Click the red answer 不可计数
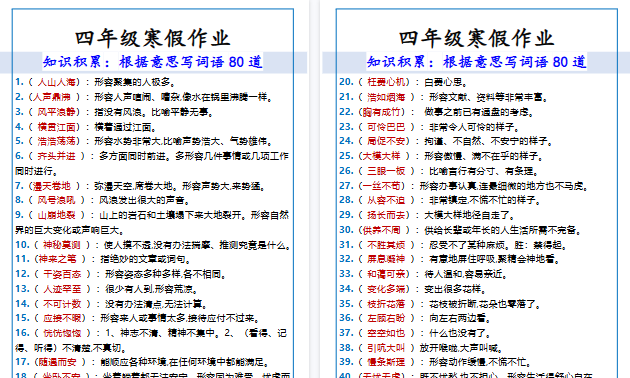The height and width of the screenshot is (378, 630). (x=62, y=304)
